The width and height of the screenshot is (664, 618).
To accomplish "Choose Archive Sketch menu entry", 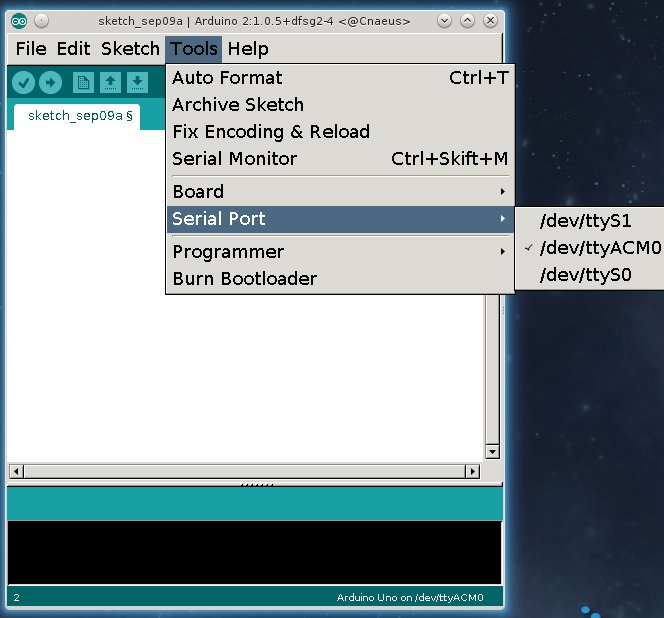I will pyautogui.click(x=340, y=105).
